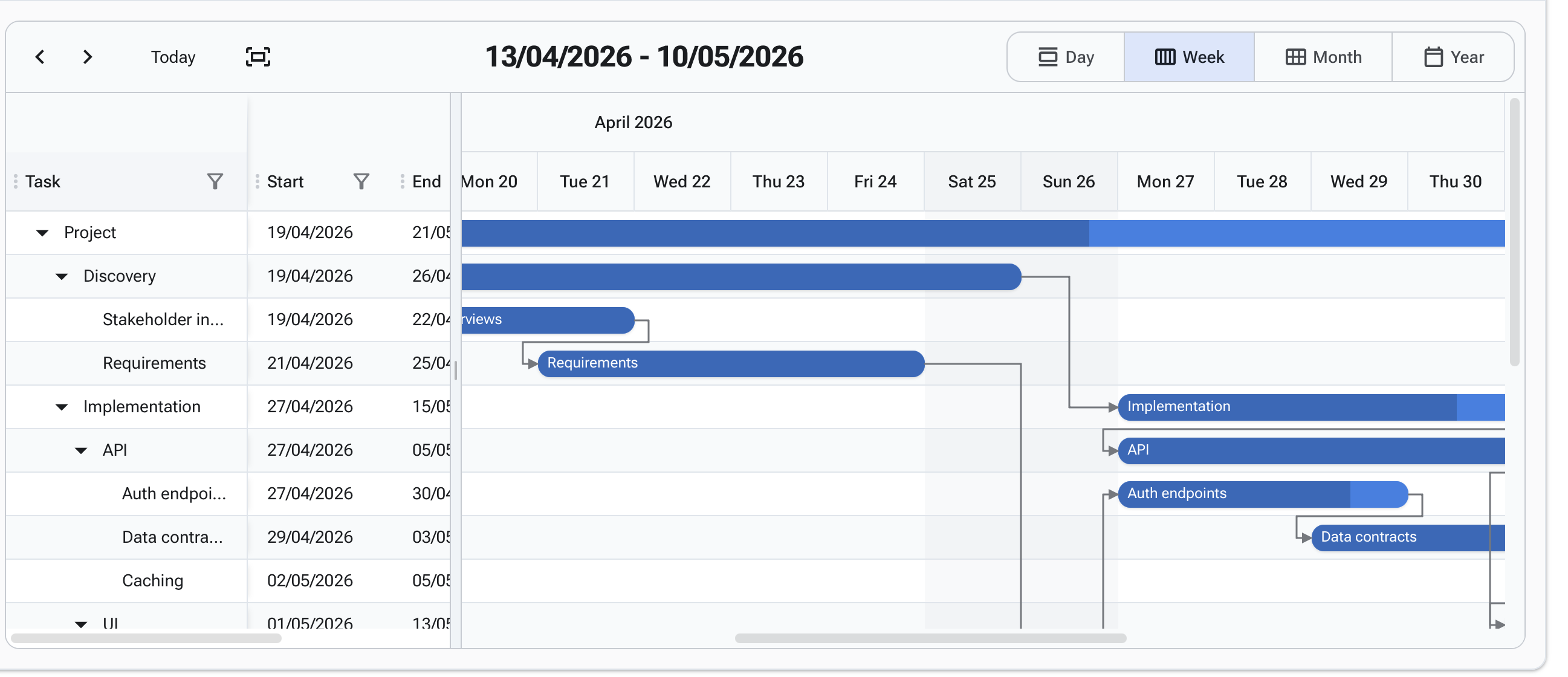Screen dimensions: 1568x677
Task: Open the Start column filter
Action: (x=361, y=181)
